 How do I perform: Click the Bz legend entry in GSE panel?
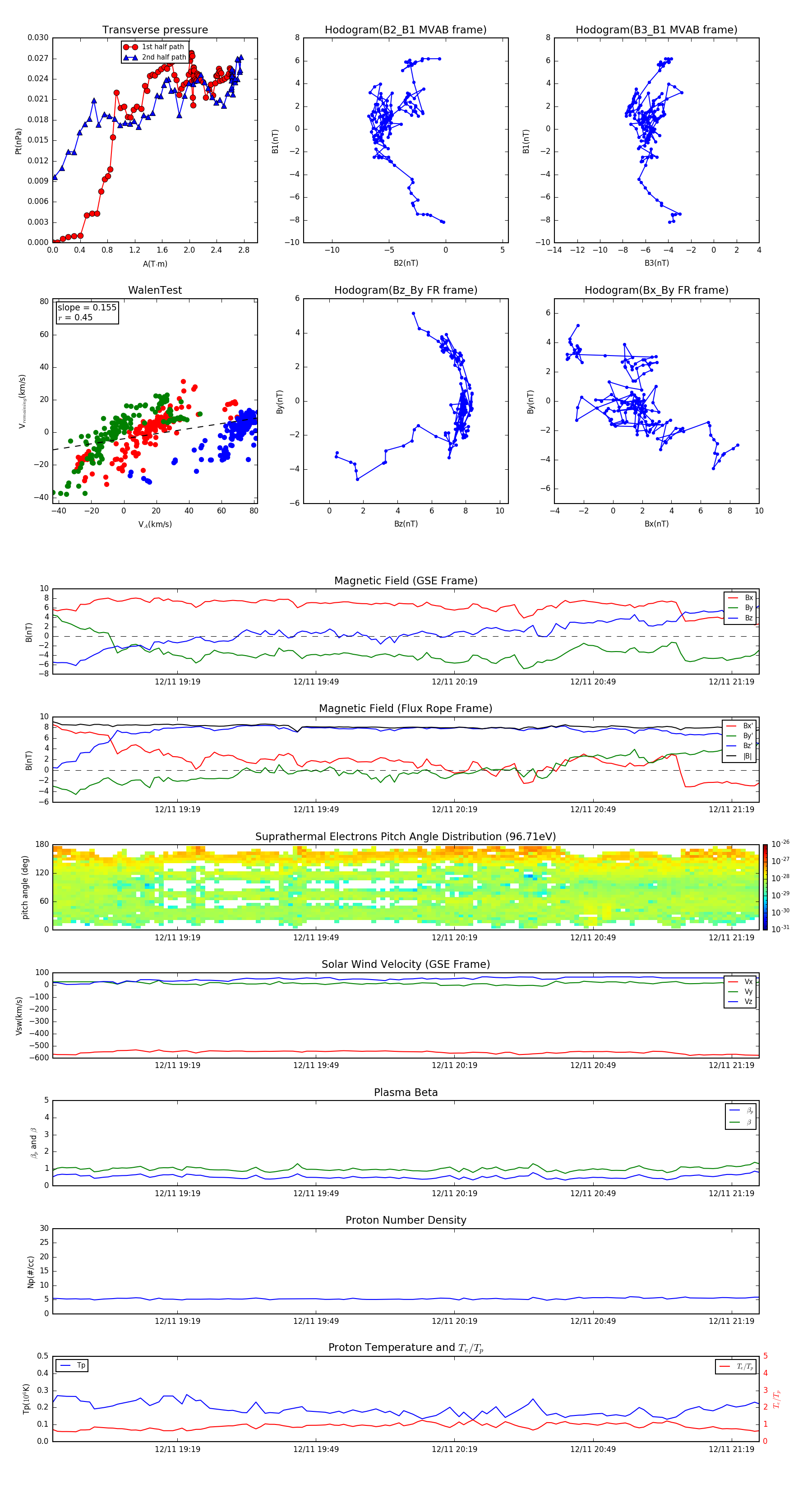740,618
